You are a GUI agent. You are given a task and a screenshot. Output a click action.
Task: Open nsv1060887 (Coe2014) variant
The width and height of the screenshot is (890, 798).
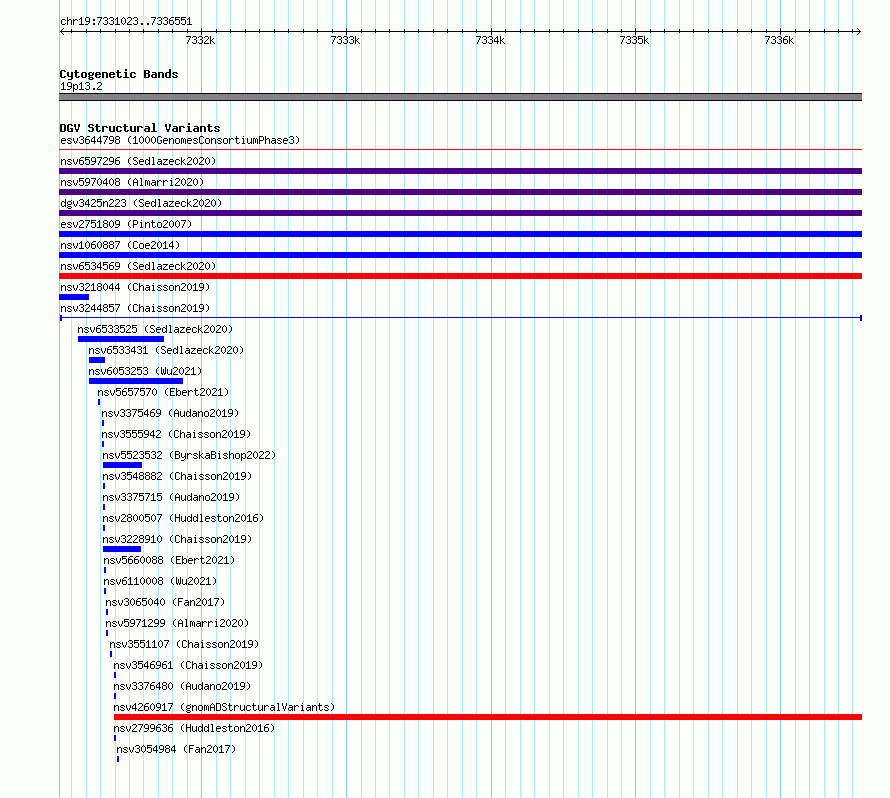pos(120,245)
